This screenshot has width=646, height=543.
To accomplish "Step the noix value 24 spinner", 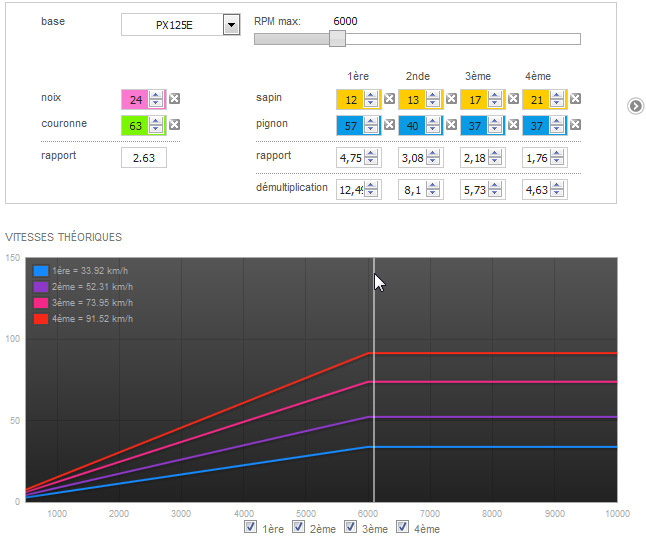I will point(156,99).
